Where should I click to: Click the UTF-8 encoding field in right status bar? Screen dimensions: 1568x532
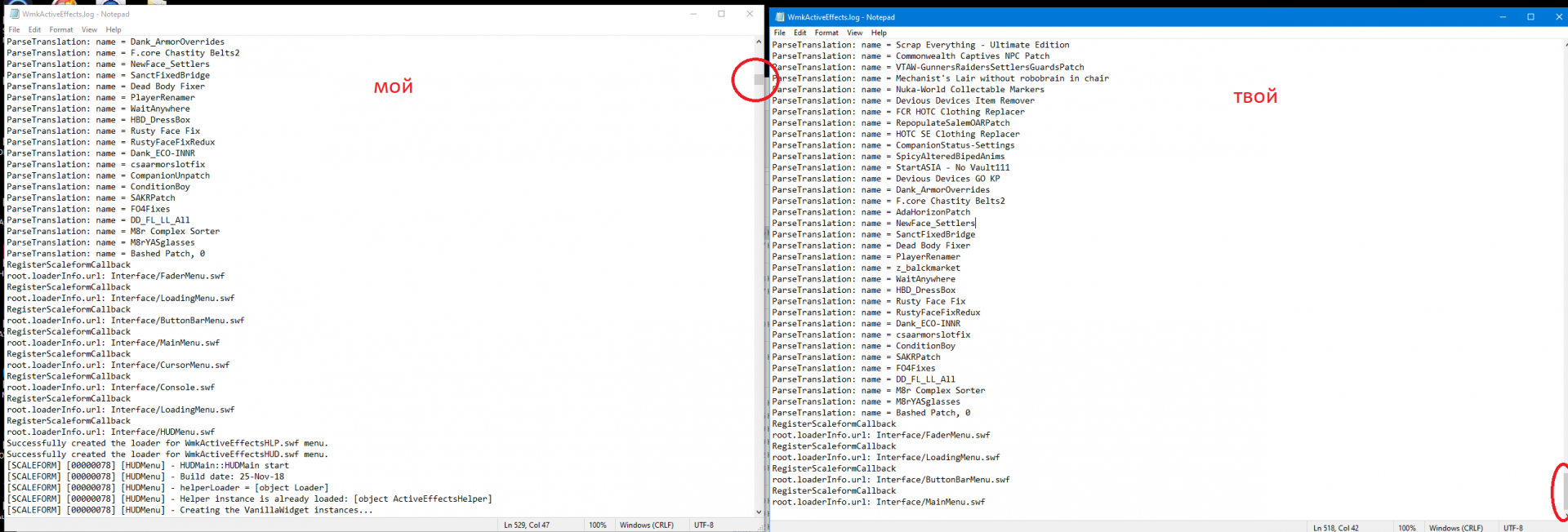pyautogui.click(x=1513, y=528)
